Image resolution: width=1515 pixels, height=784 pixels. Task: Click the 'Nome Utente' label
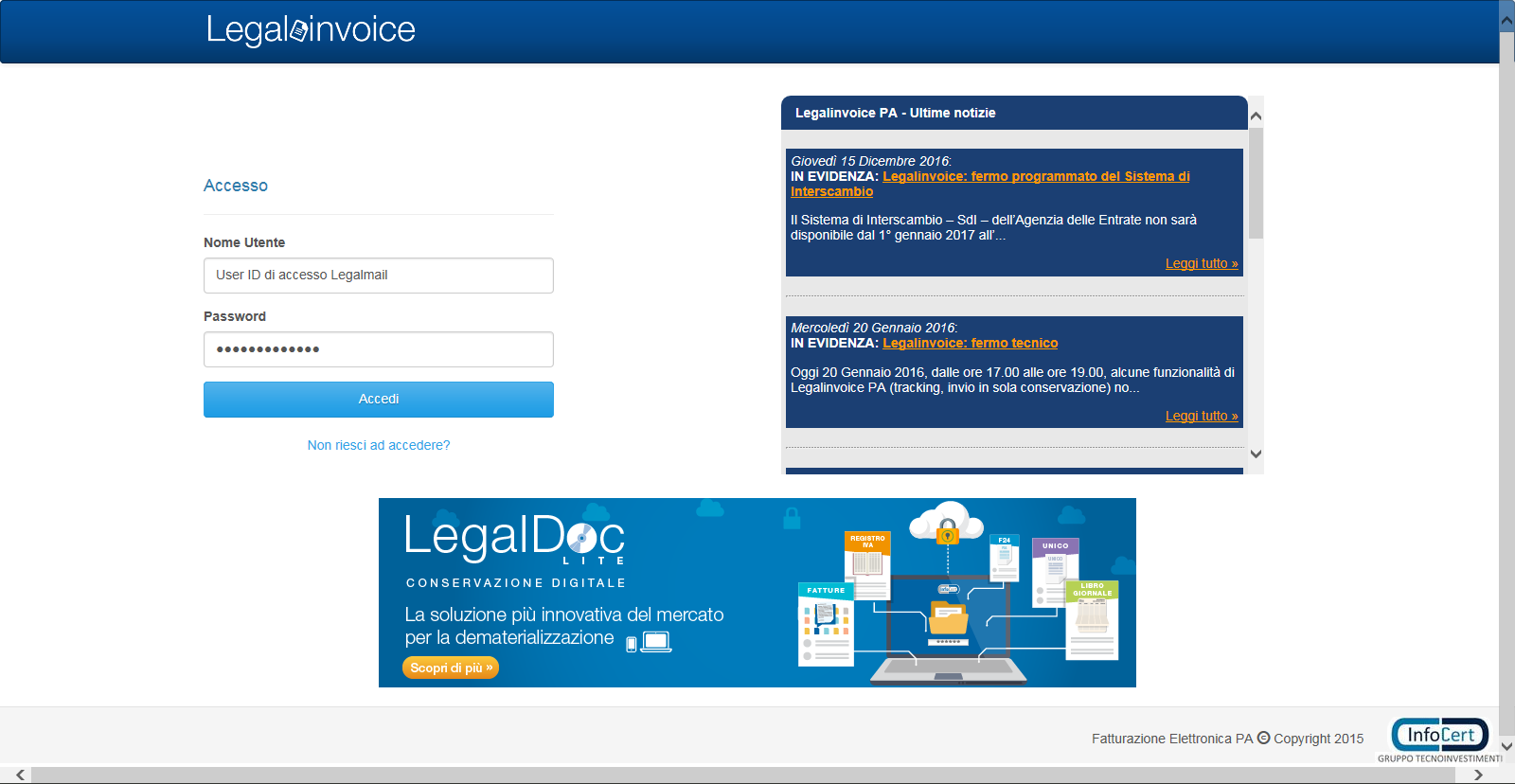[x=244, y=242]
